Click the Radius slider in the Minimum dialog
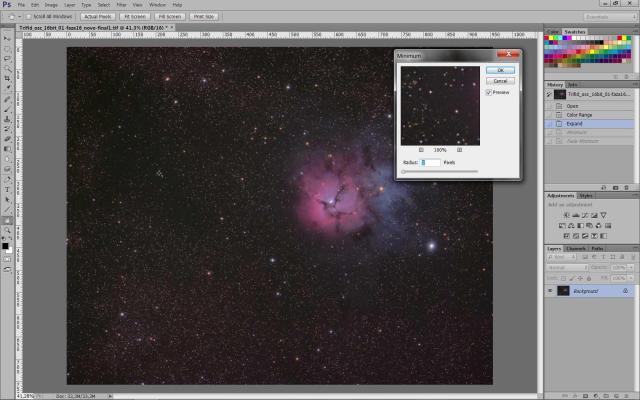This screenshot has width=640, height=400. point(440,172)
